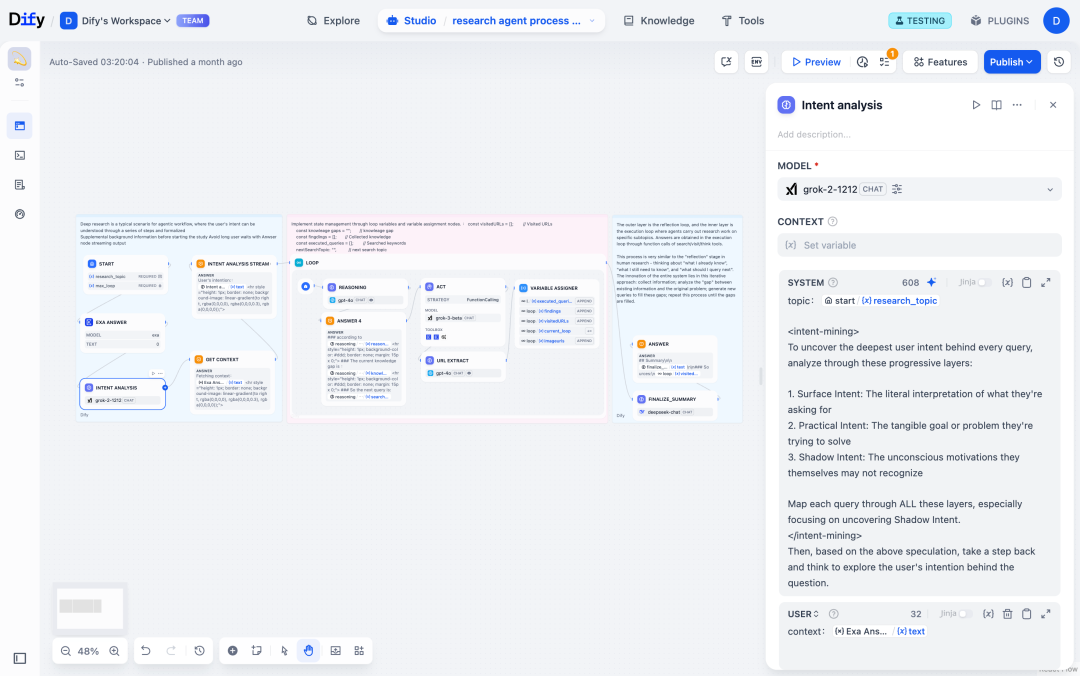This screenshot has width=1080, height=676.
Task: Select the FINALIZE_SUMMARY node
Action: [x=676, y=405]
